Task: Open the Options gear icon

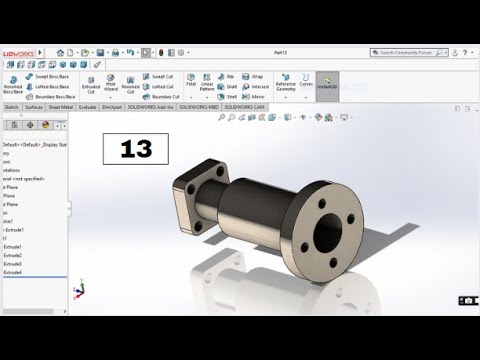Action: coord(181,53)
